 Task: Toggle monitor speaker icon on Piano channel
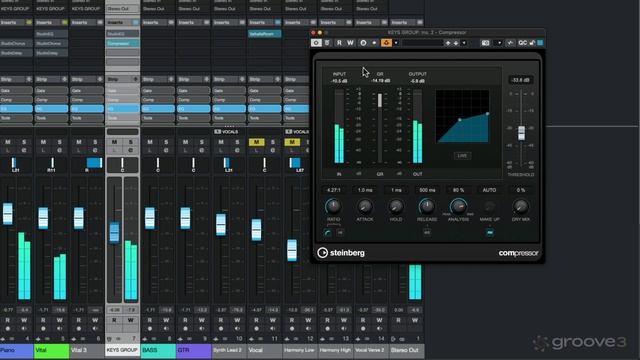click(24, 329)
